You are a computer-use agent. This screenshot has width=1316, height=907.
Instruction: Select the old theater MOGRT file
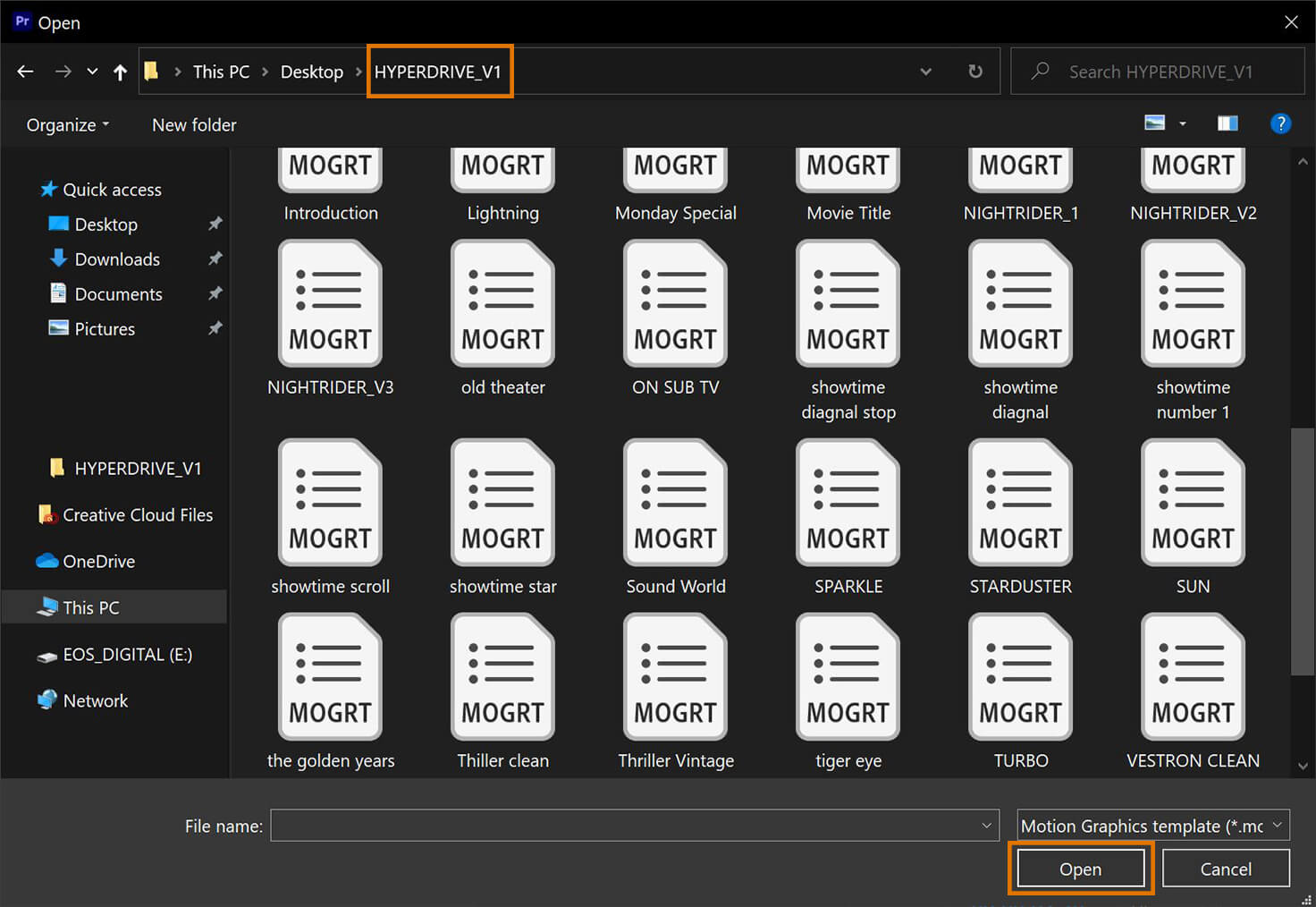[502, 304]
